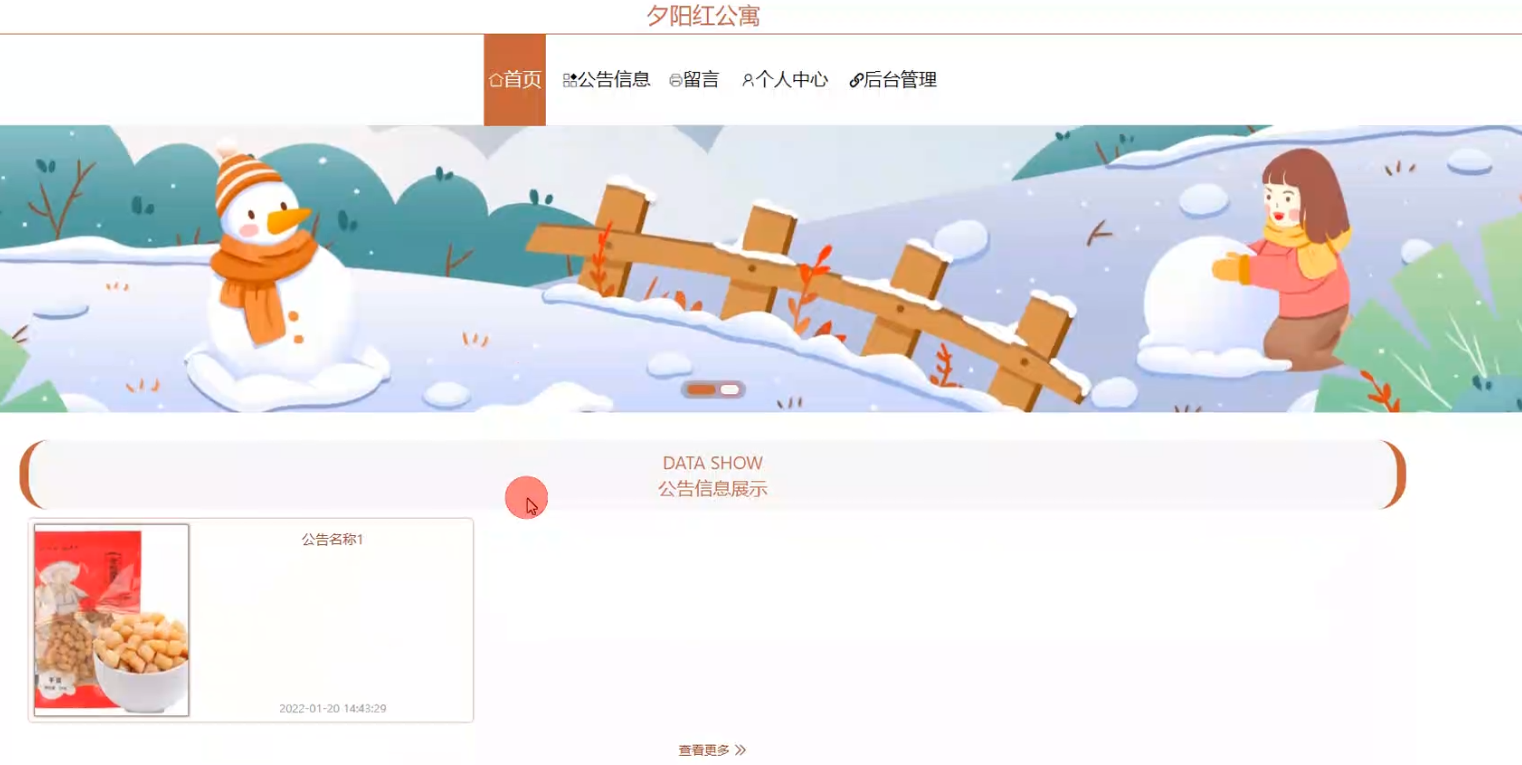1522x765 pixels.
Task: Open the 公告信息 menu item
Action: point(607,80)
